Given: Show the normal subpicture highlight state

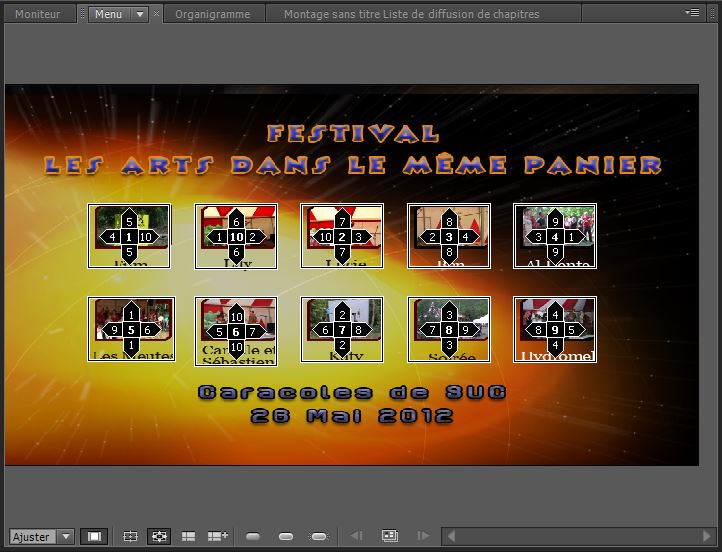Looking at the screenshot, I should (x=253, y=537).
